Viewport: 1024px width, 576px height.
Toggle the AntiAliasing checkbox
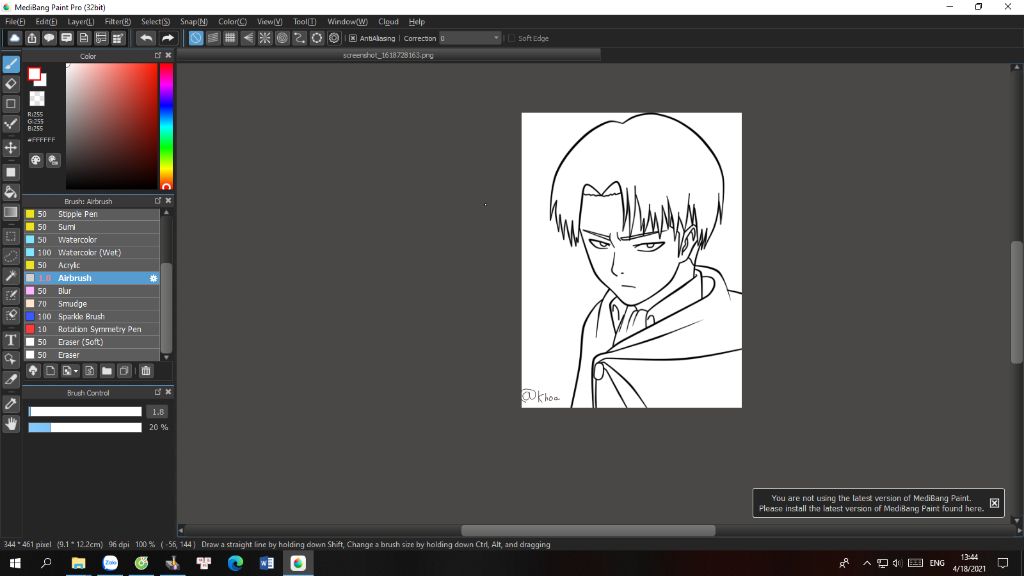(x=353, y=39)
